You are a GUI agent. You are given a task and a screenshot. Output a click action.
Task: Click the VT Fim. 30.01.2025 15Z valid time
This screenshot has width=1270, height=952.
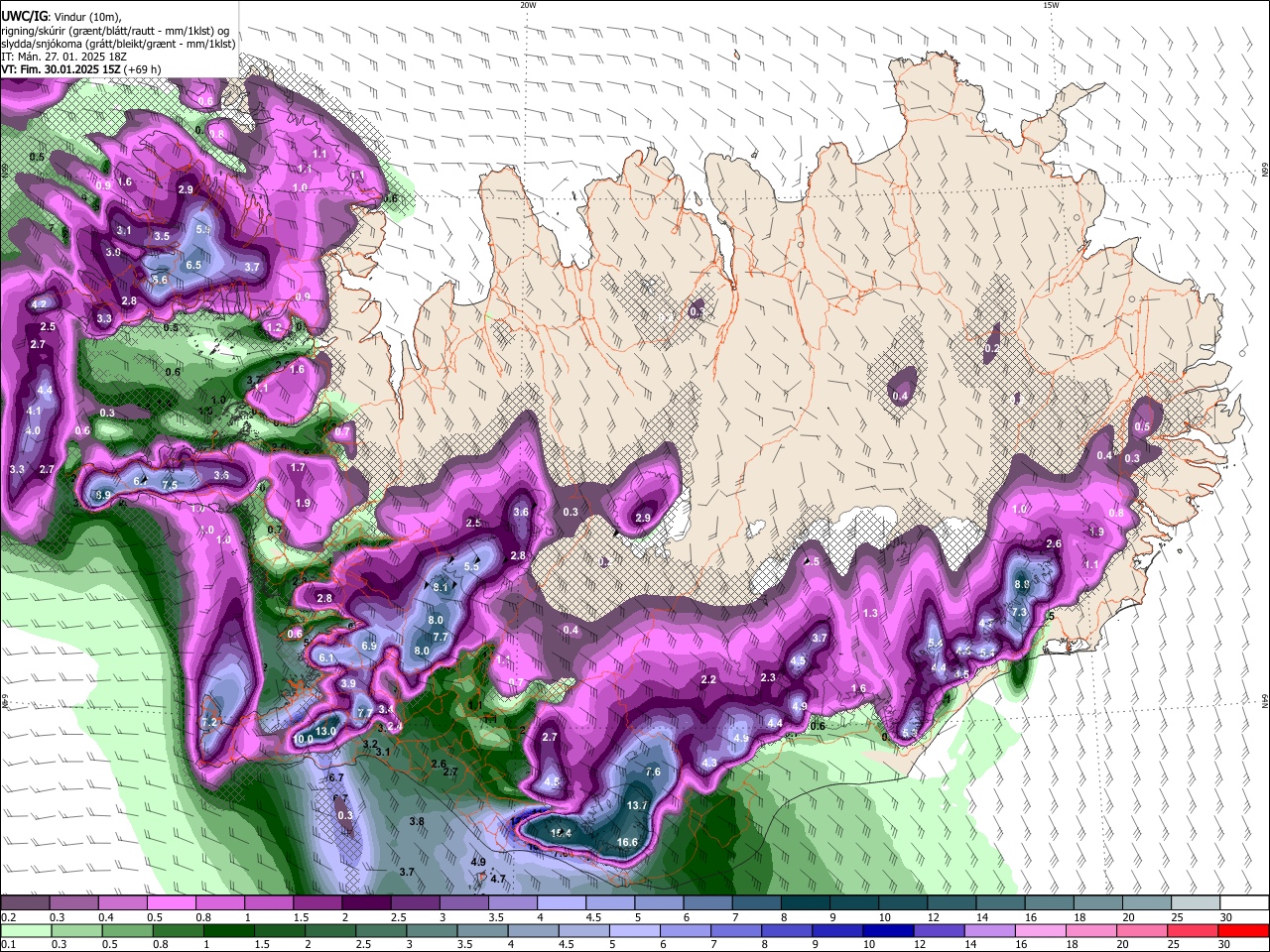[x=81, y=69]
